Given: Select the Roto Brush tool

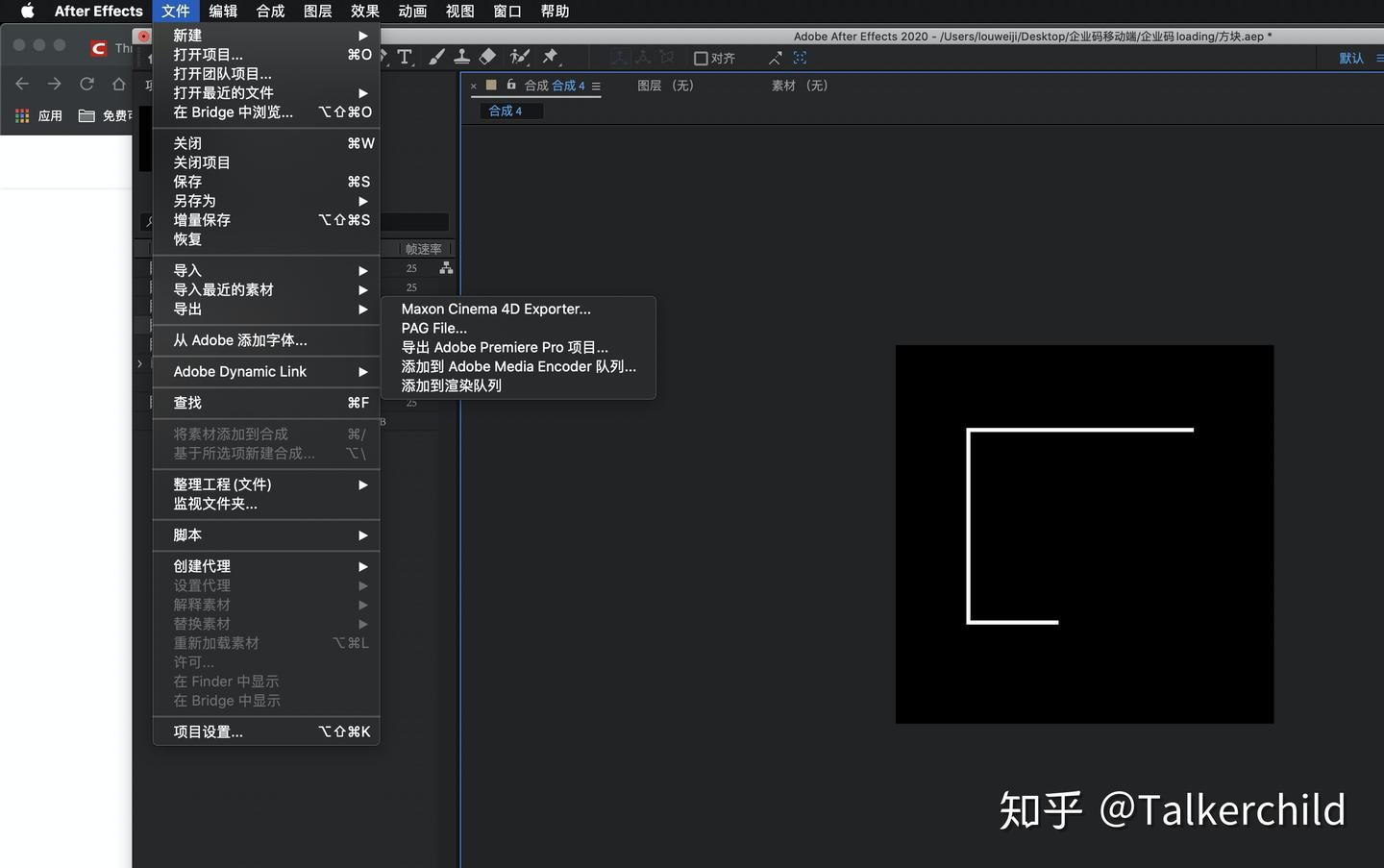Looking at the screenshot, I should (520, 58).
